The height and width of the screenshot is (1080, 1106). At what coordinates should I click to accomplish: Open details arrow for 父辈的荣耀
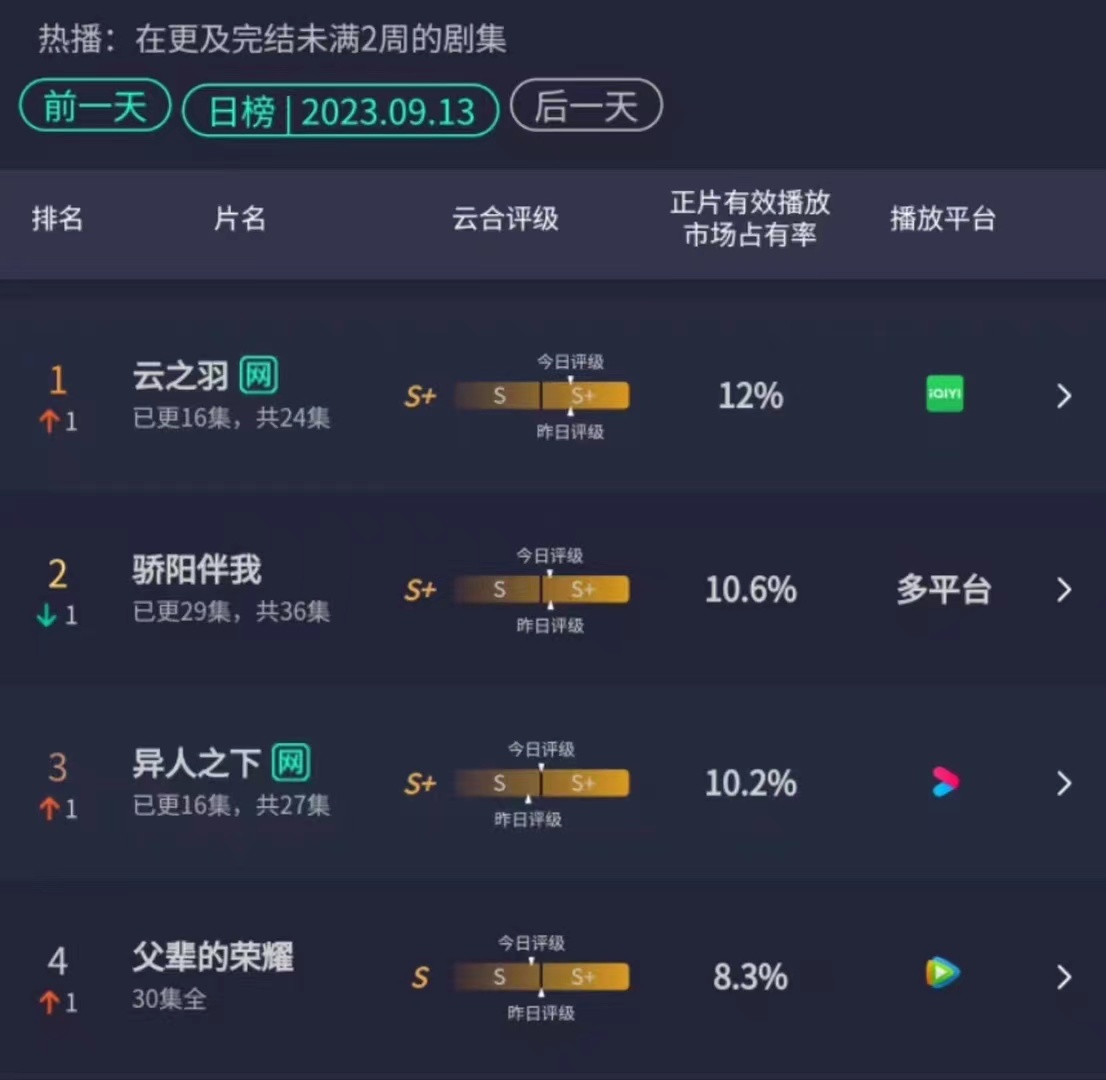1064,977
